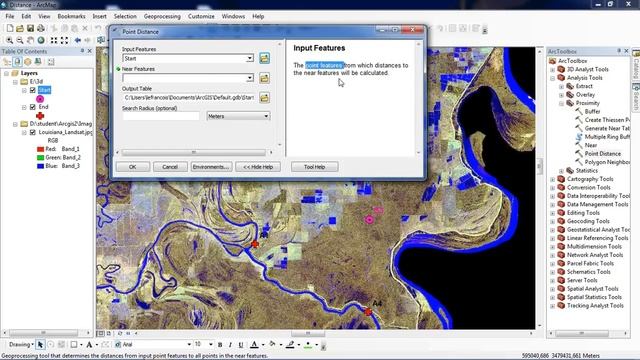Apply Italic text formatting
The width and height of the screenshot is (640, 360).
[230, 345]
